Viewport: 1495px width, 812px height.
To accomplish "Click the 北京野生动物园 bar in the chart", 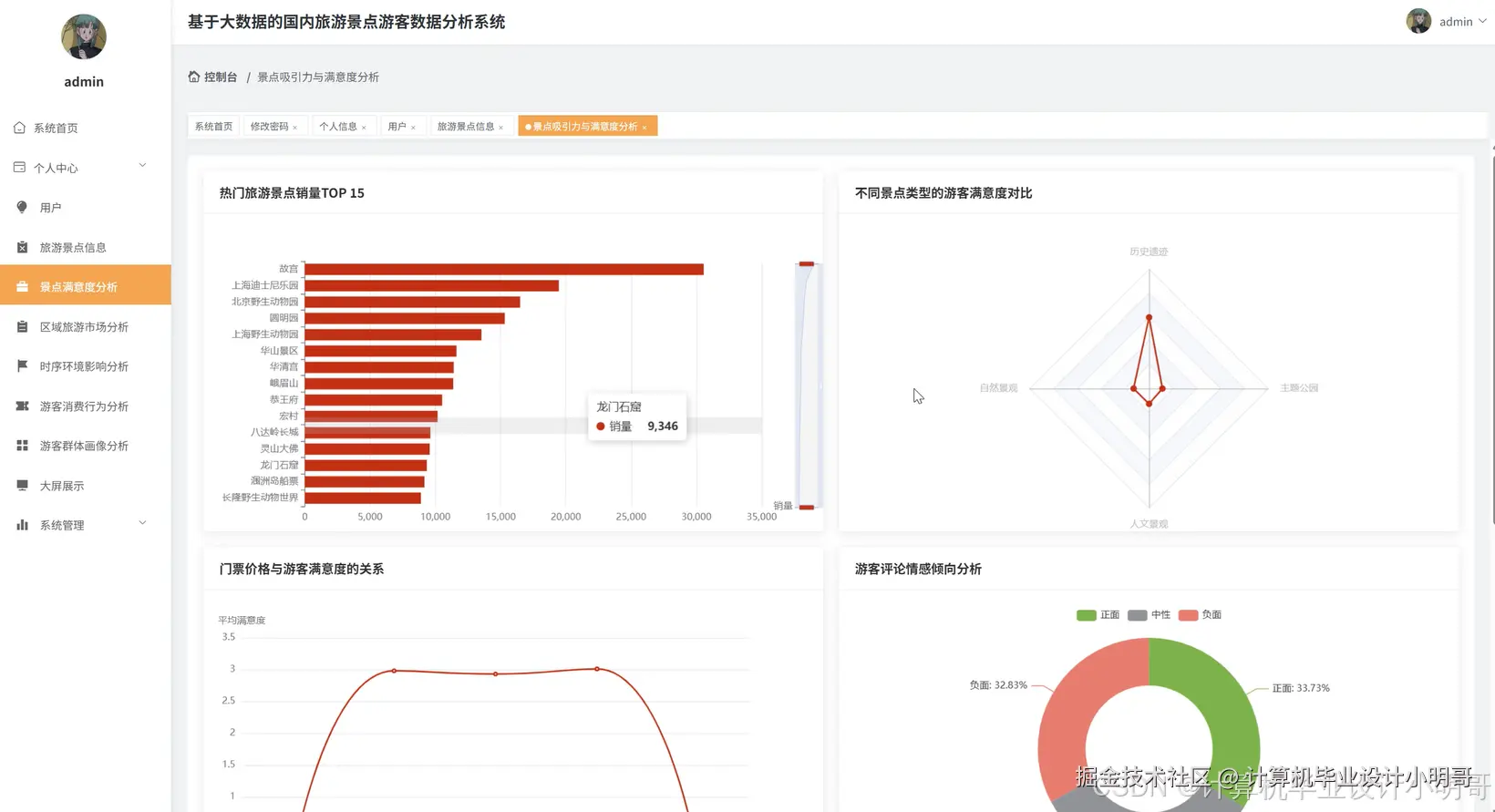I will (x=413, y=302).
